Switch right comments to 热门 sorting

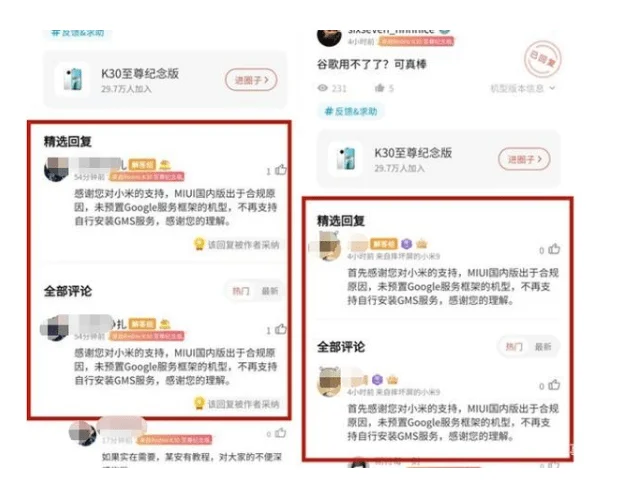pyautogui.click(x=514, y=347)
